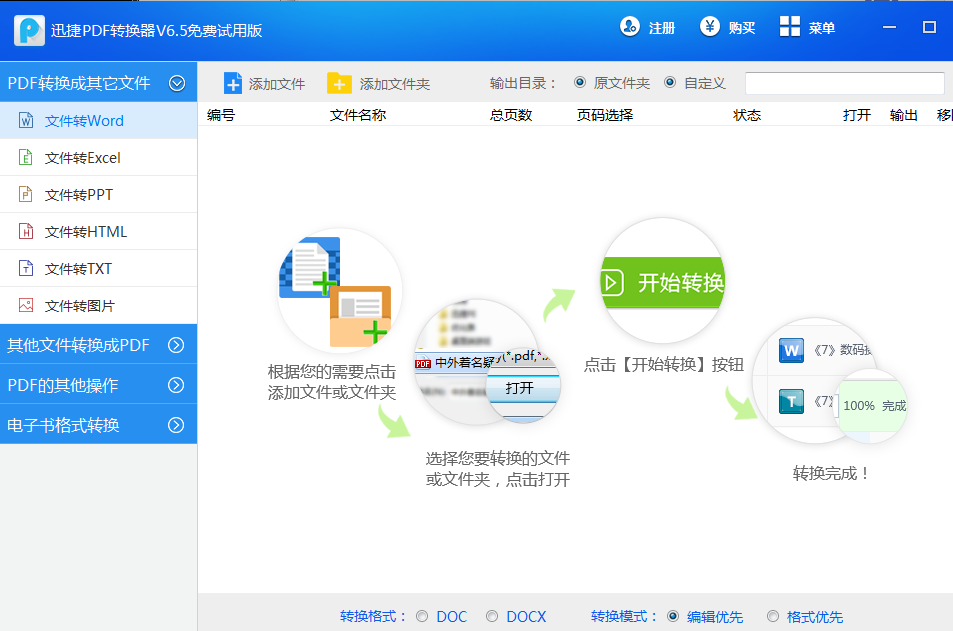
Task: Click the 添加文件 button label
Action: tap(277, 84)
